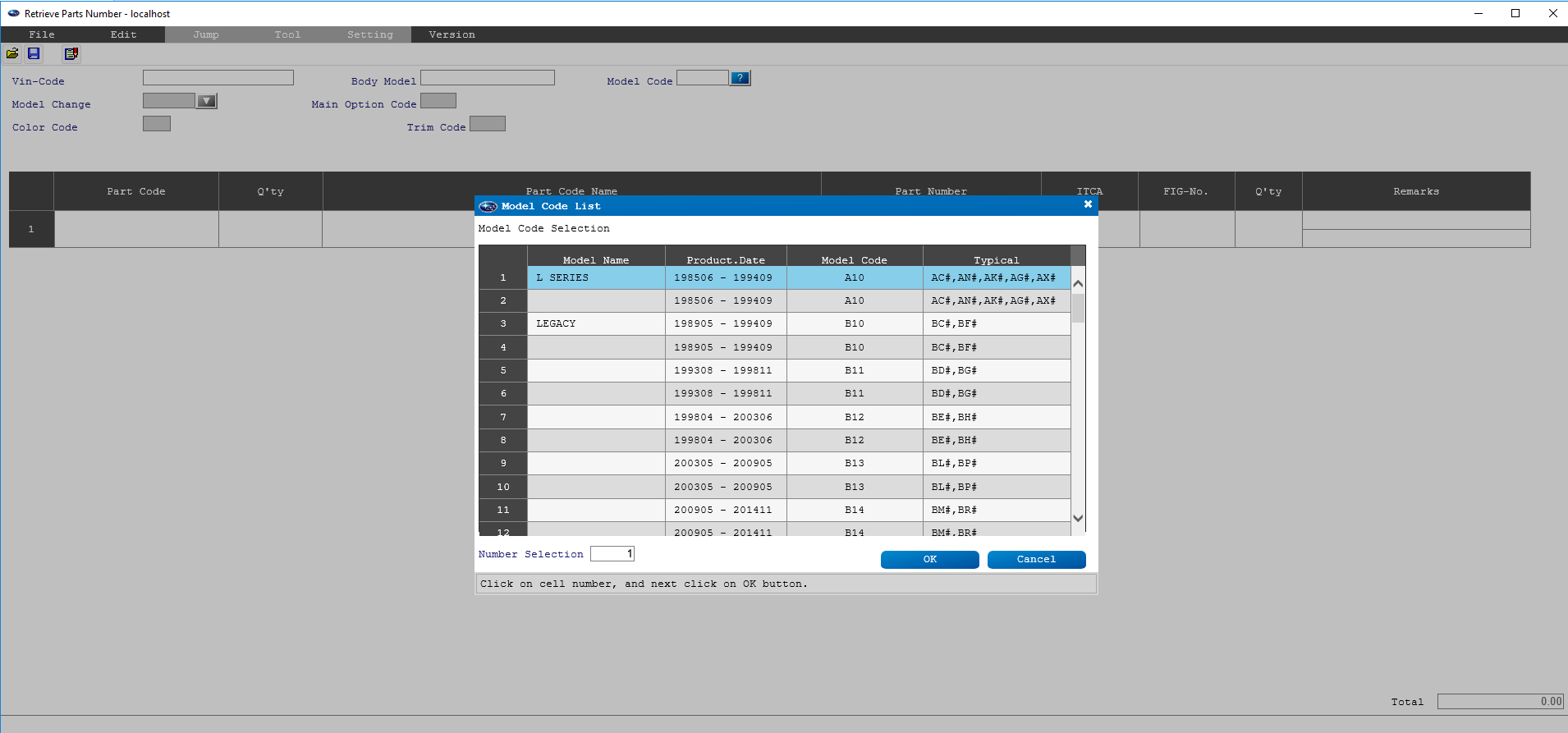Click the Model Code column header in dialog

point(855,256)
